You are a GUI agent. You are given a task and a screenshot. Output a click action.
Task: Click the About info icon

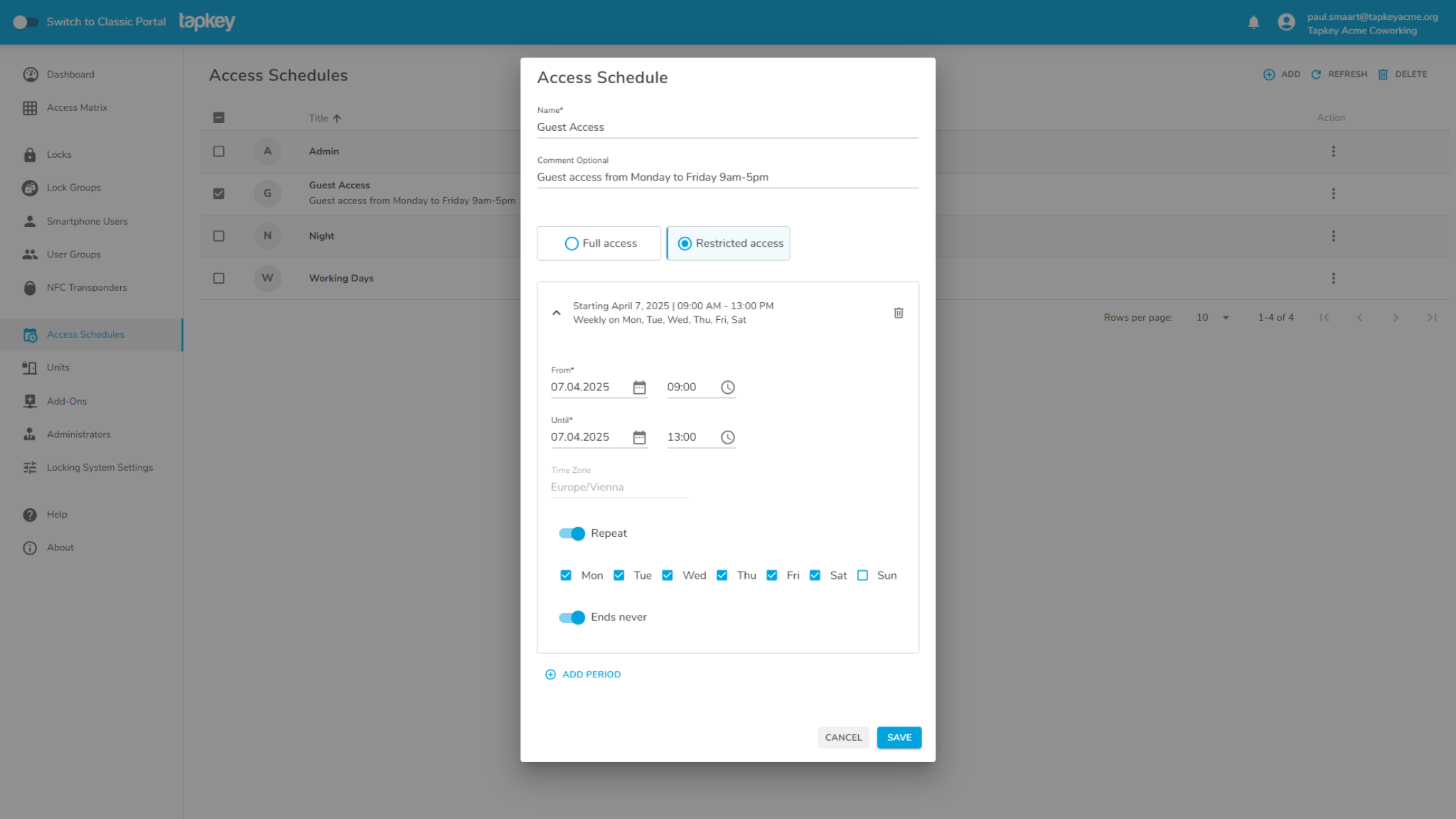point(30,548)
